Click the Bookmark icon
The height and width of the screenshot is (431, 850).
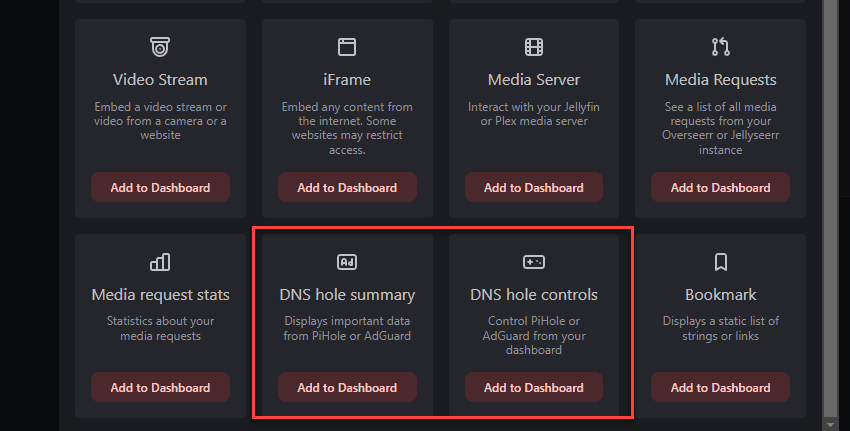(720, 262)
